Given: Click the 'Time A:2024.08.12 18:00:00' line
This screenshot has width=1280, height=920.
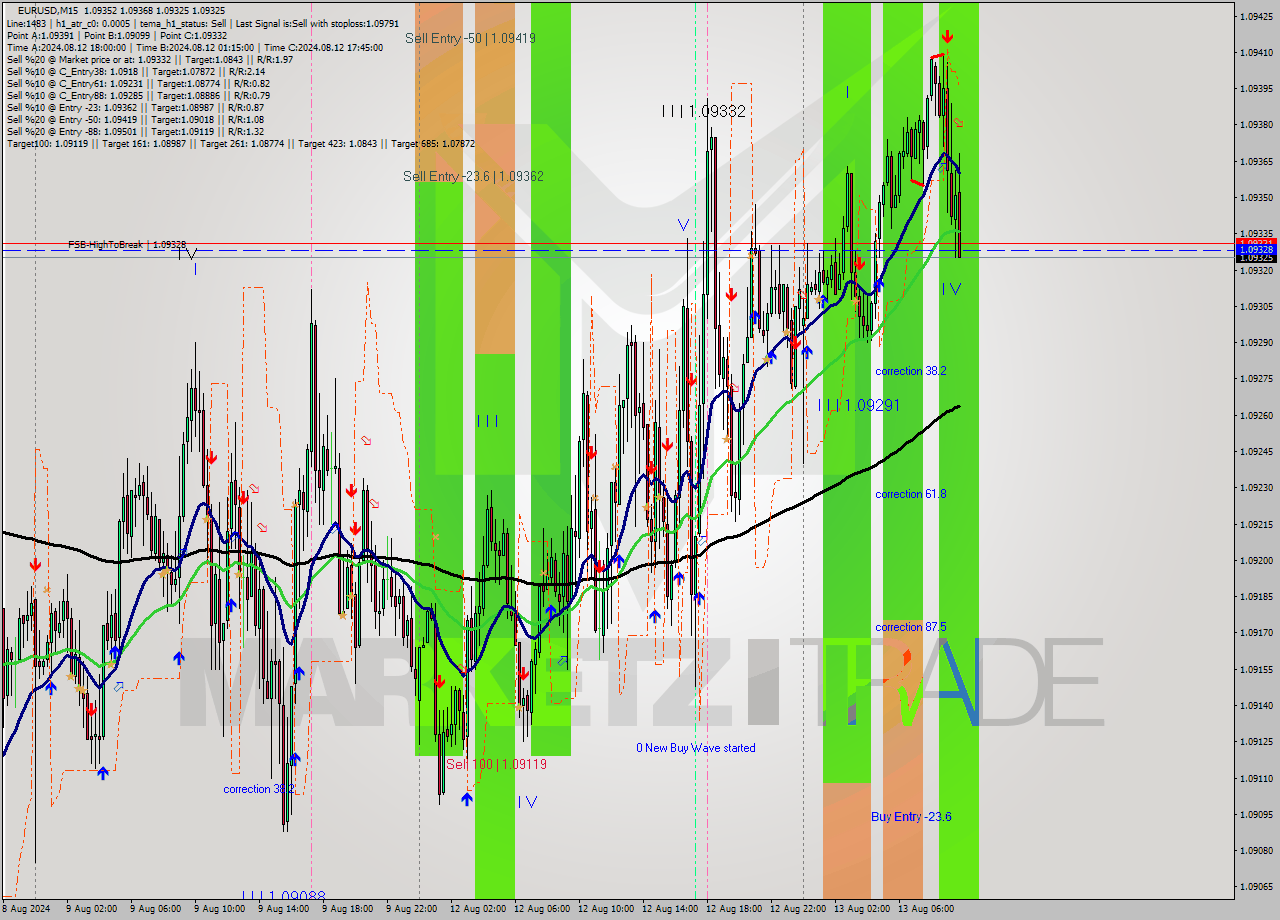Looking at the screenshot, I should click(x=194, y=47).
